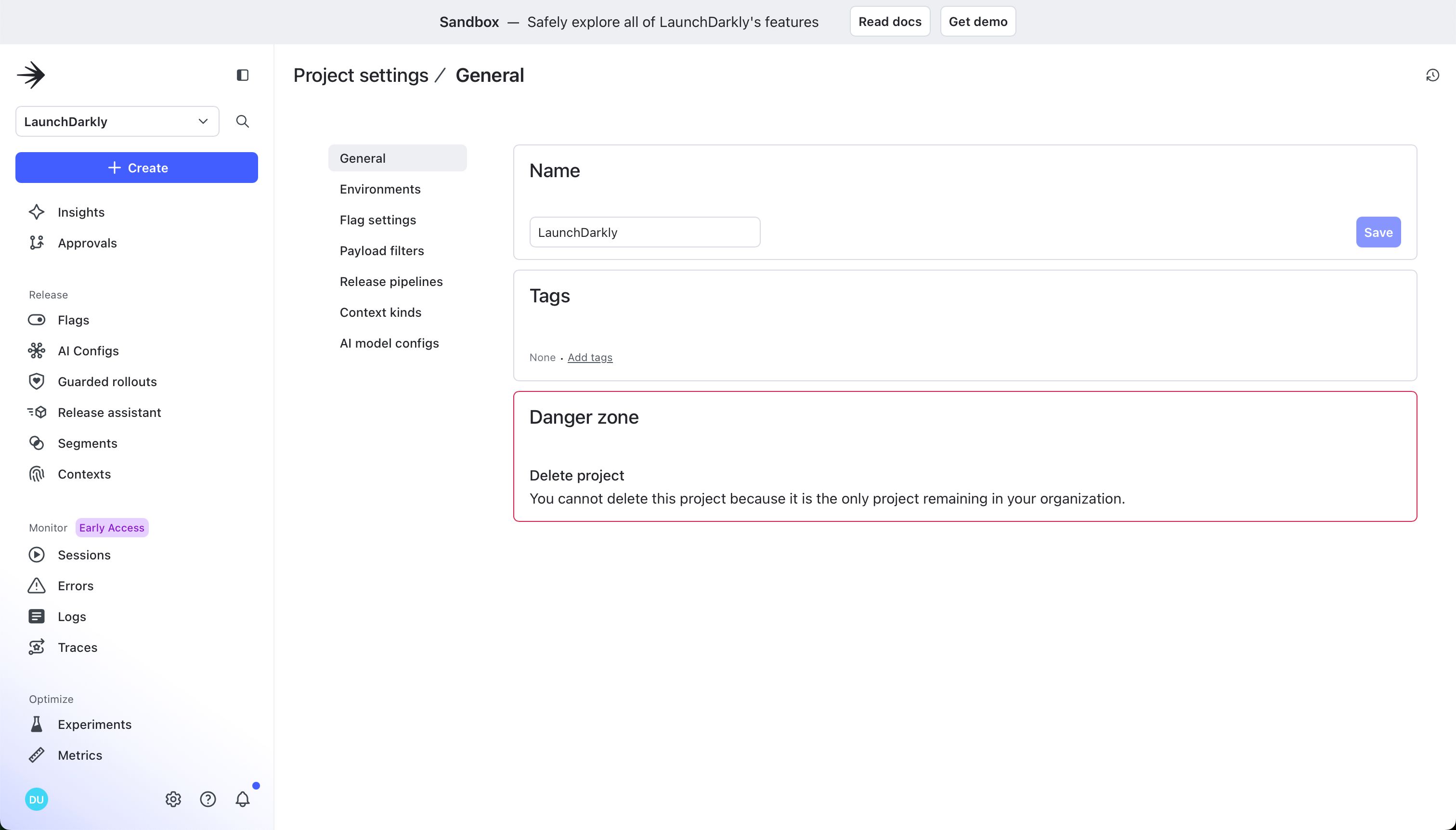1456x830 pixels.
Task: Go to Release assistant page
Action: 109,412
